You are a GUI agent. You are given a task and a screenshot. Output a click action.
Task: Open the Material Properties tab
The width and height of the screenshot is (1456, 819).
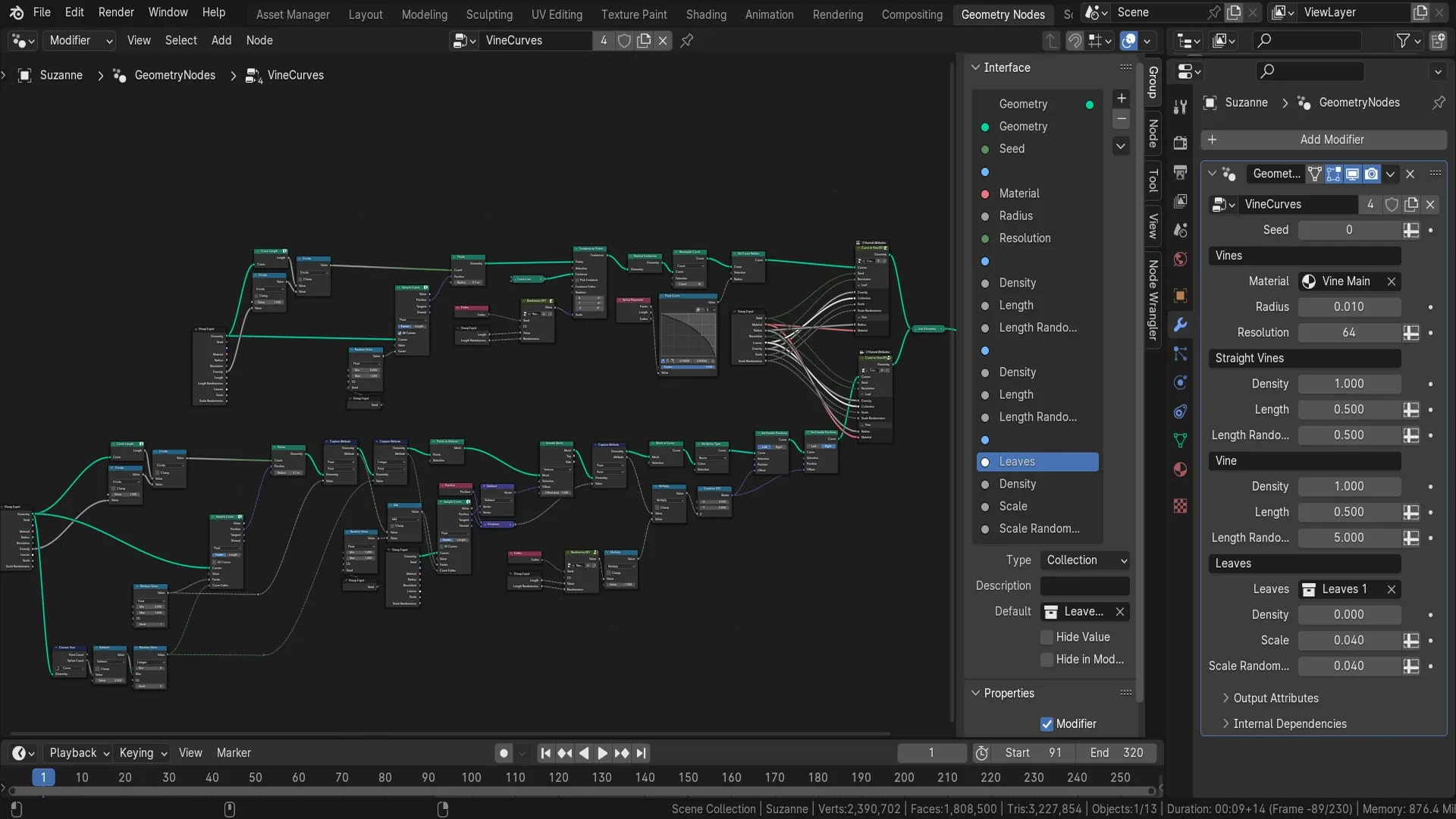point(1180,469)
